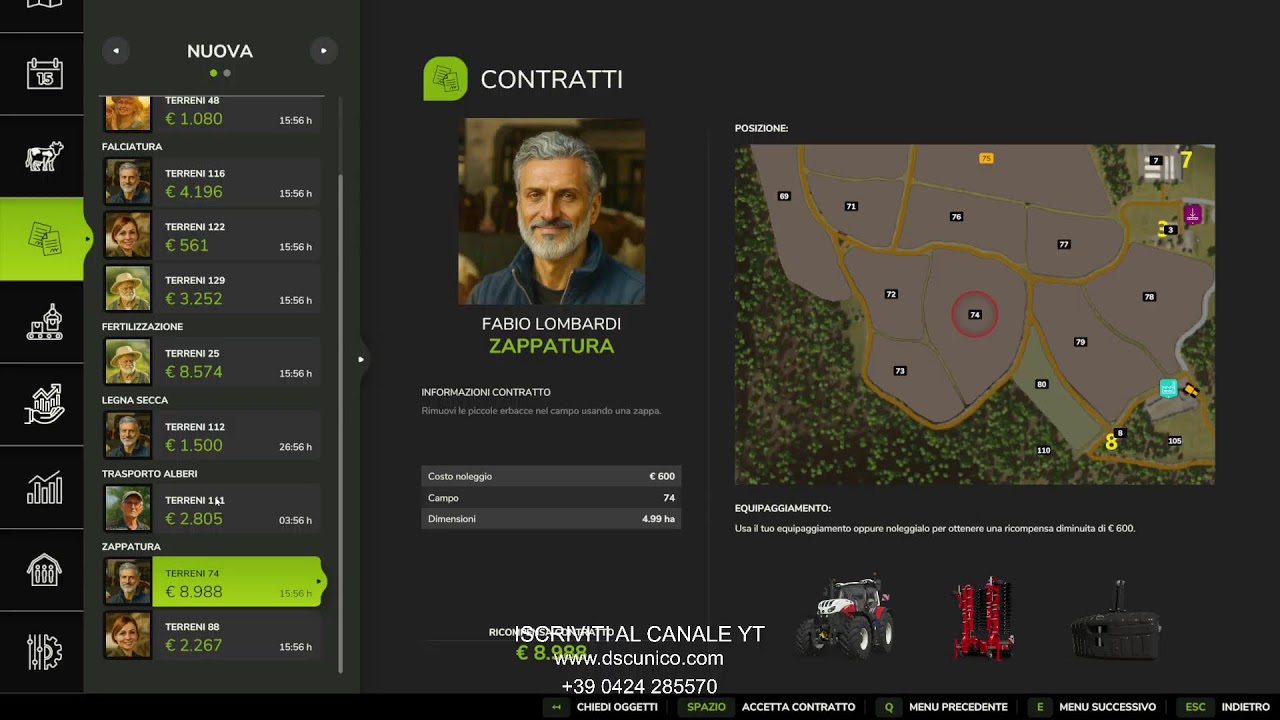
Task: Open the animal pen fence sidebar icon
Action: point(44,570)
